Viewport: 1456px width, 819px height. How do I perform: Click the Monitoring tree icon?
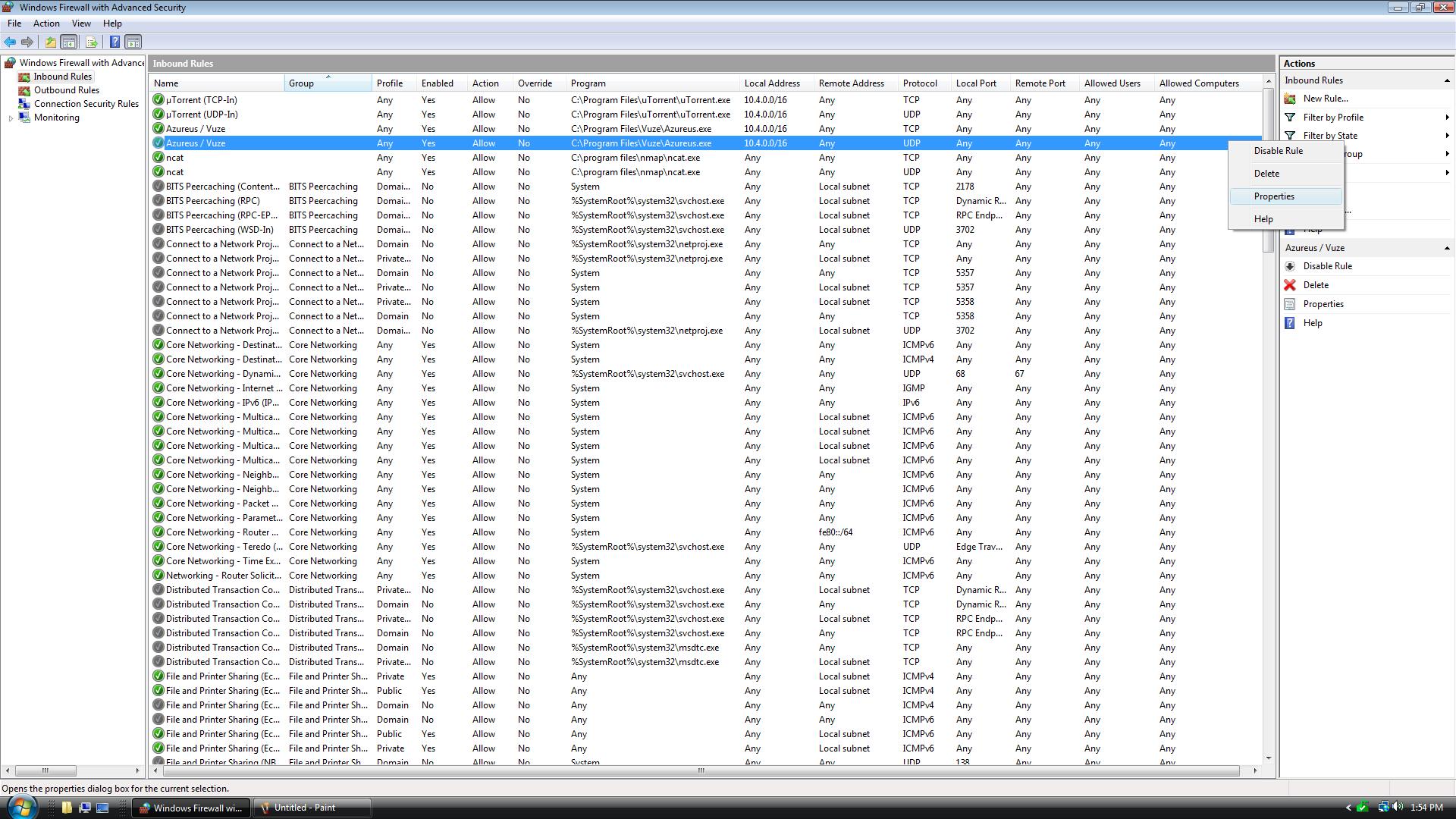pyautogui.click(x=24, y=118)
